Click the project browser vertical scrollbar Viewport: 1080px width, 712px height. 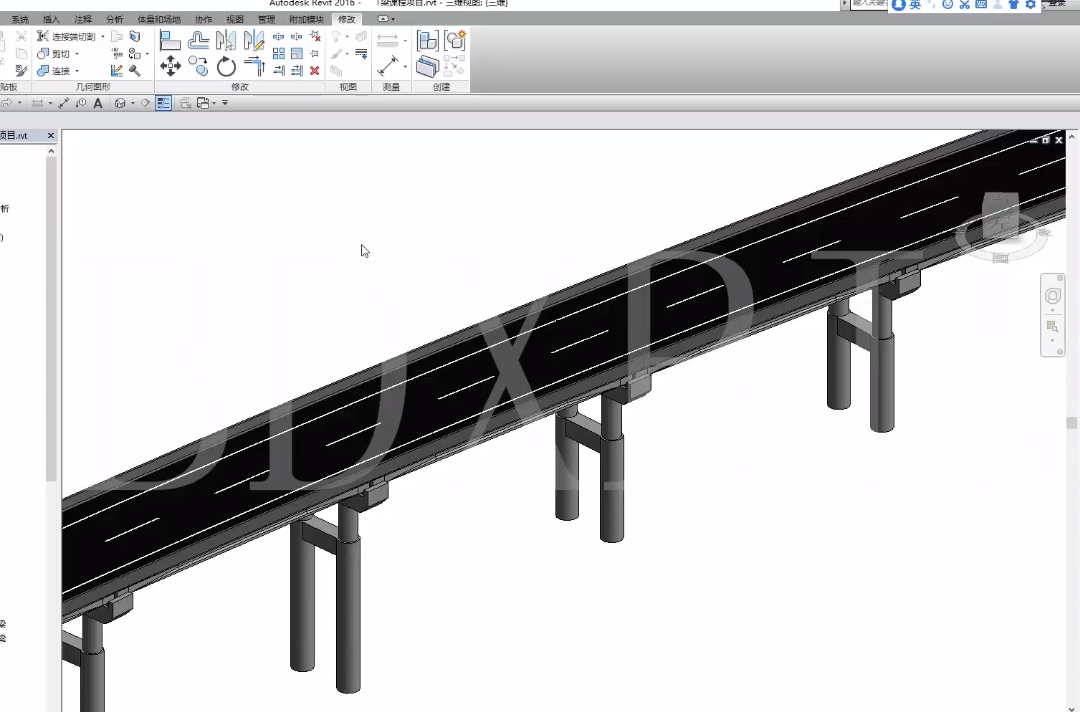tap(51, 319)
